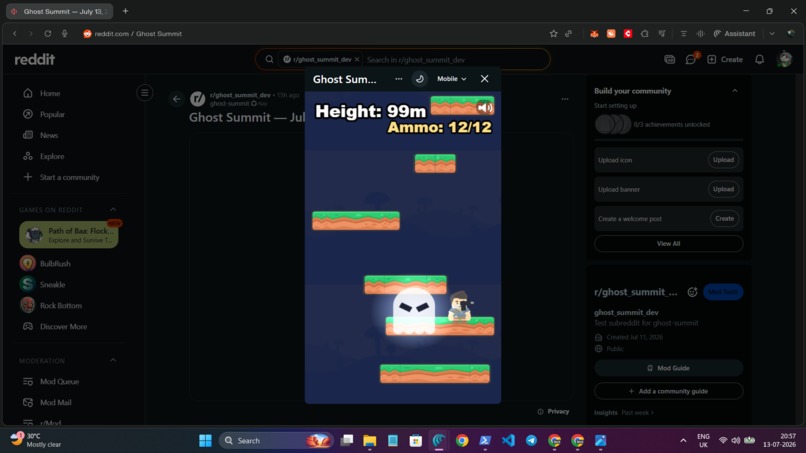
Task: Click Upload button for Upload icon
Action: (723, 160)
